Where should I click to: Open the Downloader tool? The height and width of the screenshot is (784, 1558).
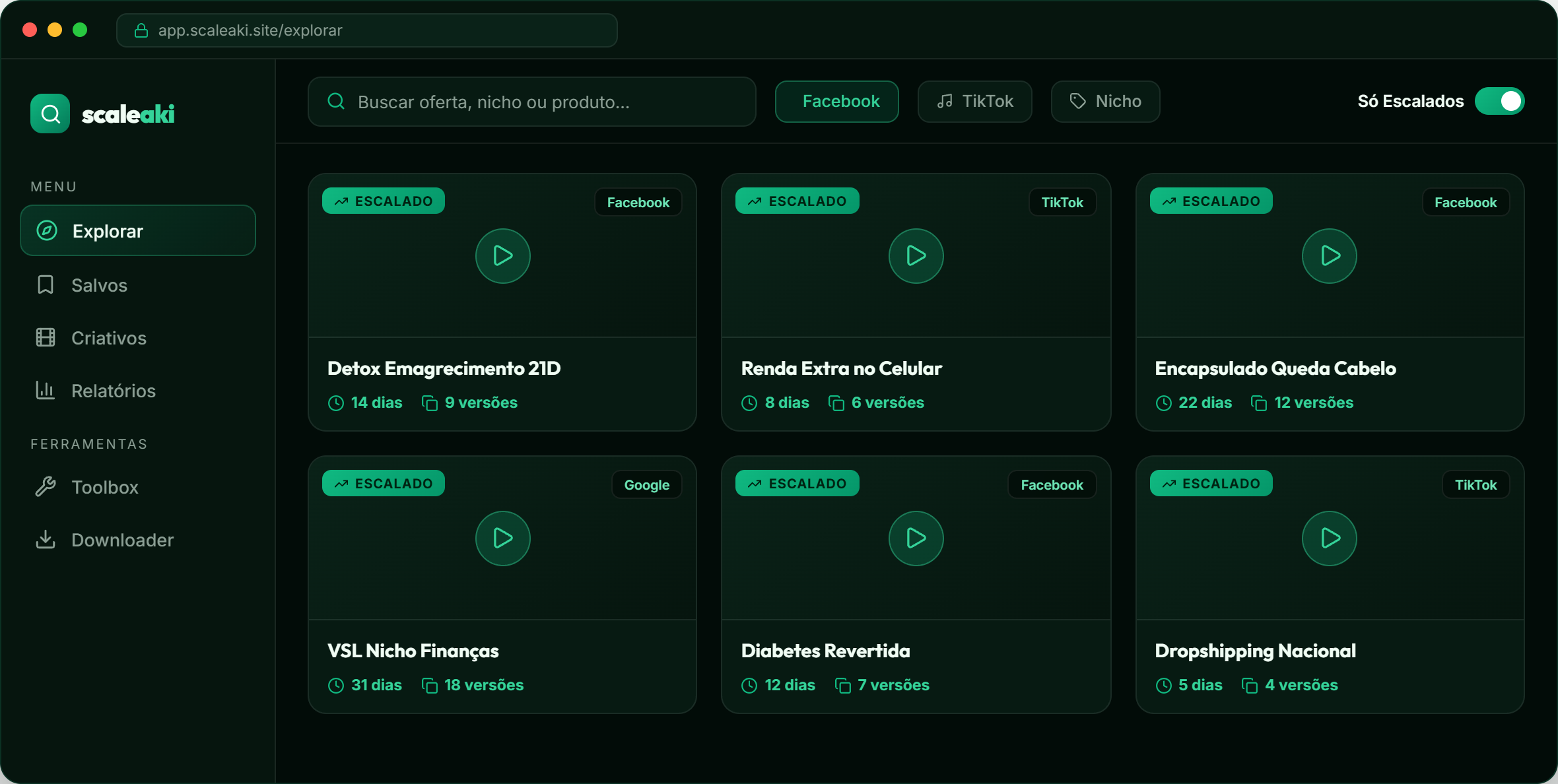tap(138, 539)
